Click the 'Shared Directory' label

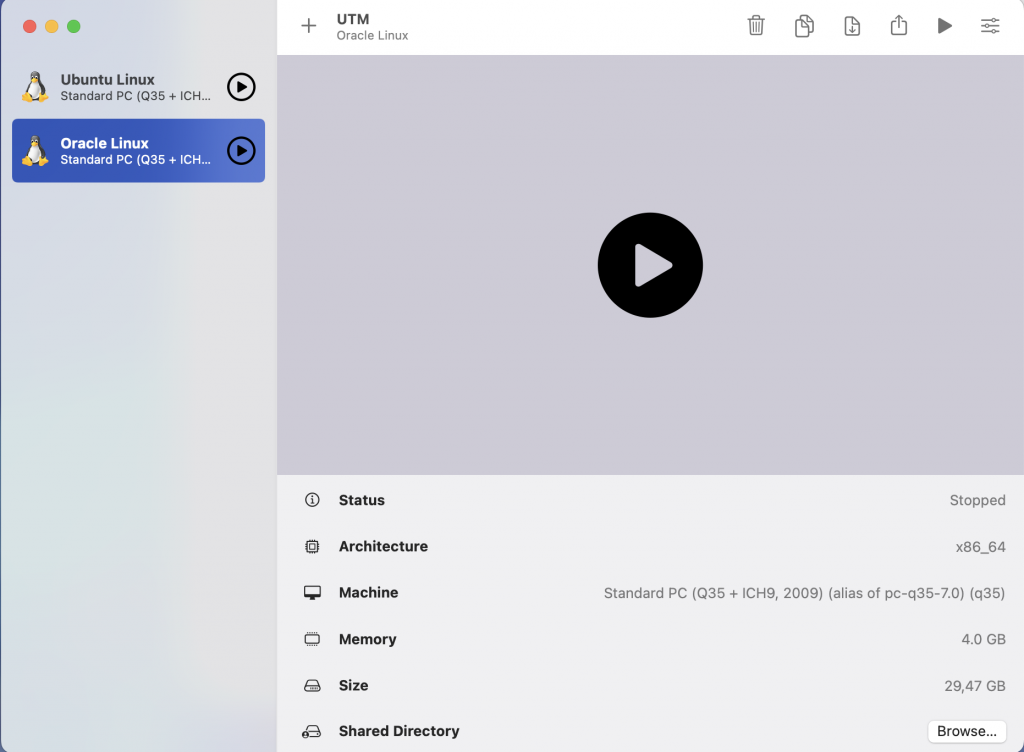pos(398,731)
